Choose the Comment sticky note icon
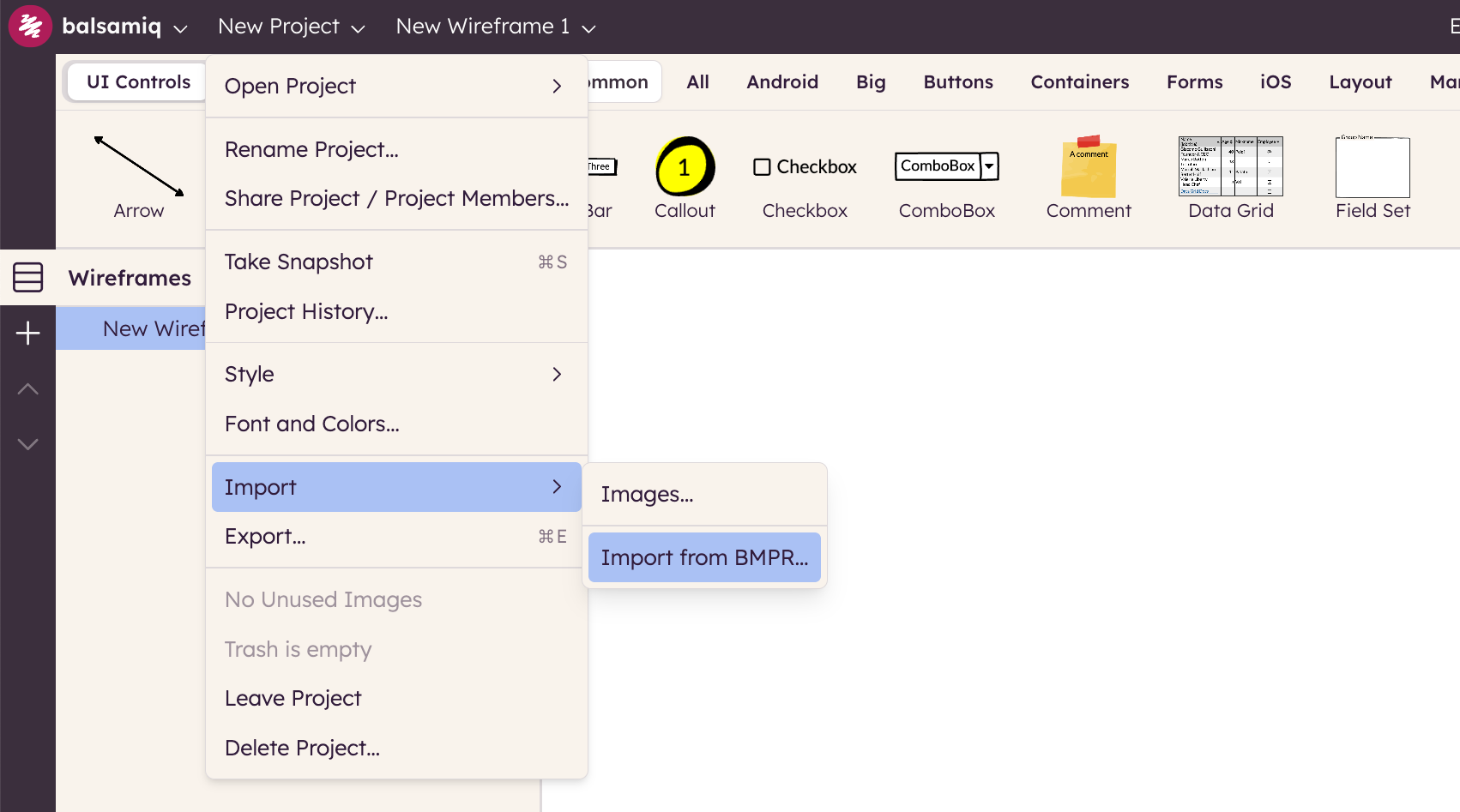 tap(1088, 166)
